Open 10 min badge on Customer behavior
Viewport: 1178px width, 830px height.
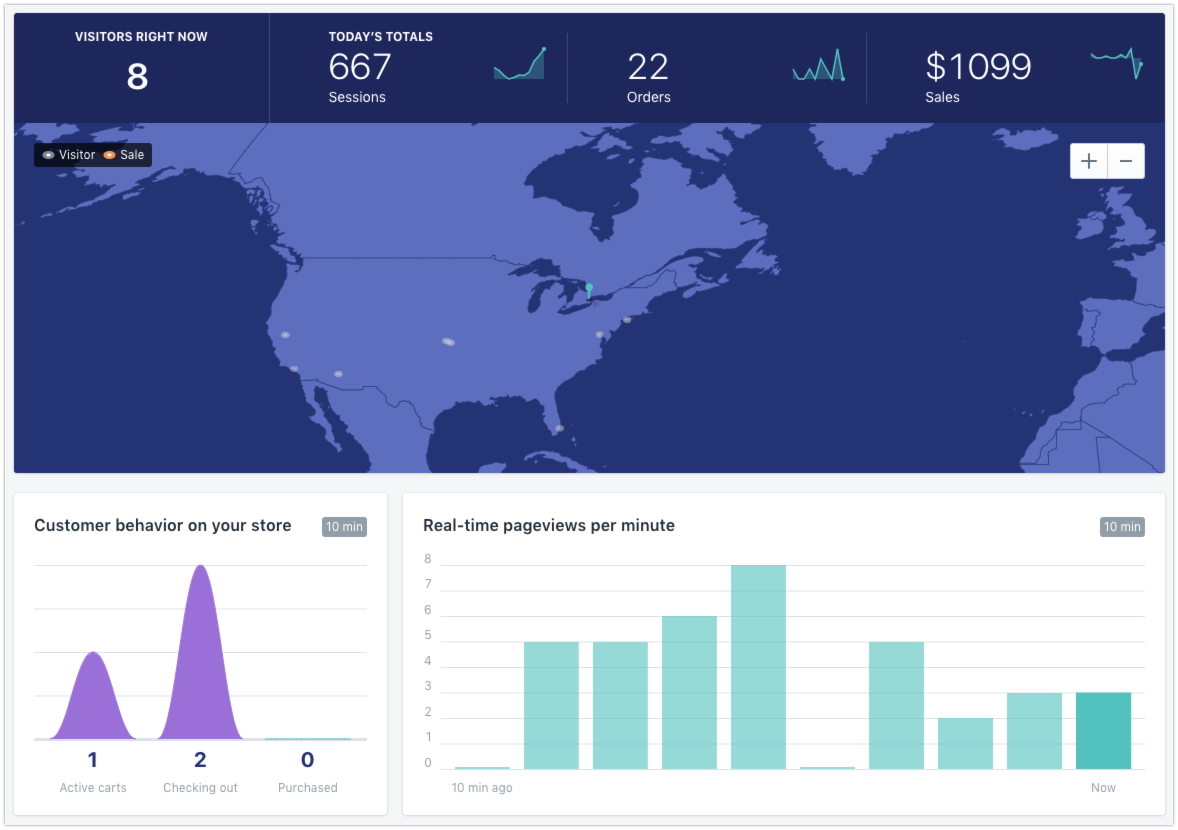344,527
